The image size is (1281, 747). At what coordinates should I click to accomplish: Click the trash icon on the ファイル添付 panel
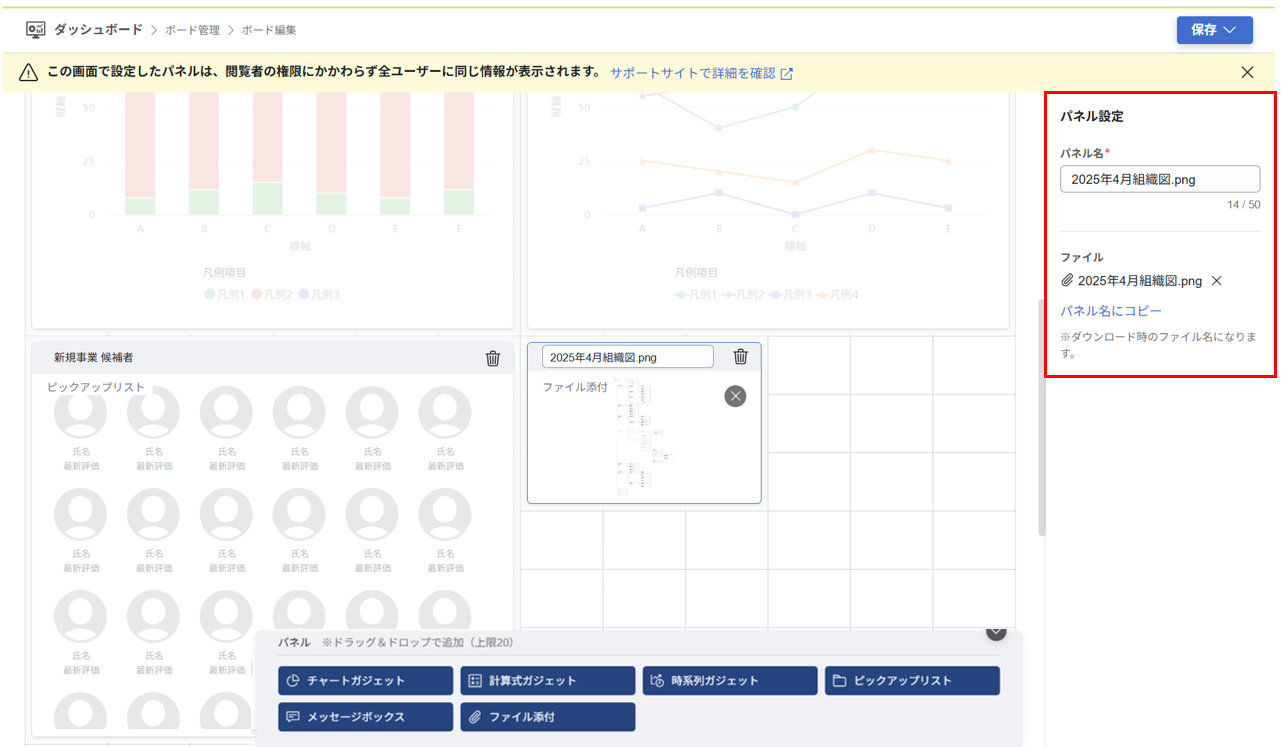[x=739, y=356]
